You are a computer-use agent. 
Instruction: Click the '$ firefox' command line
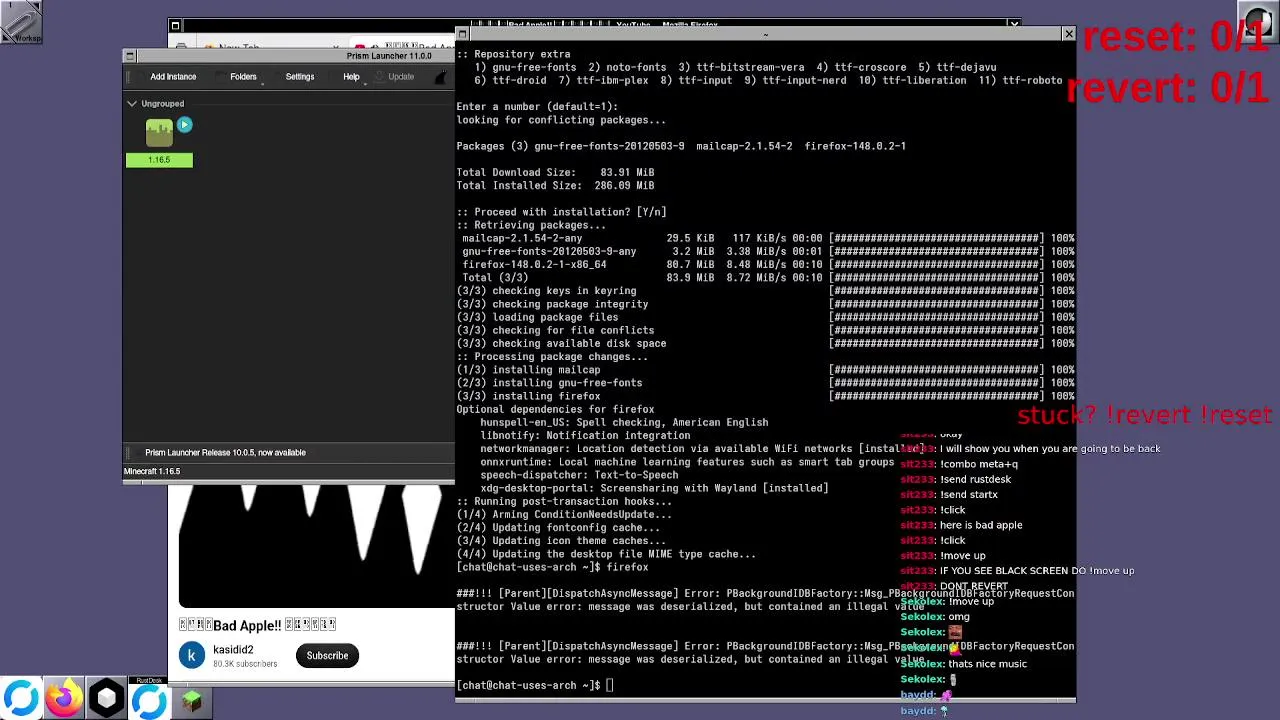[552, 568]
